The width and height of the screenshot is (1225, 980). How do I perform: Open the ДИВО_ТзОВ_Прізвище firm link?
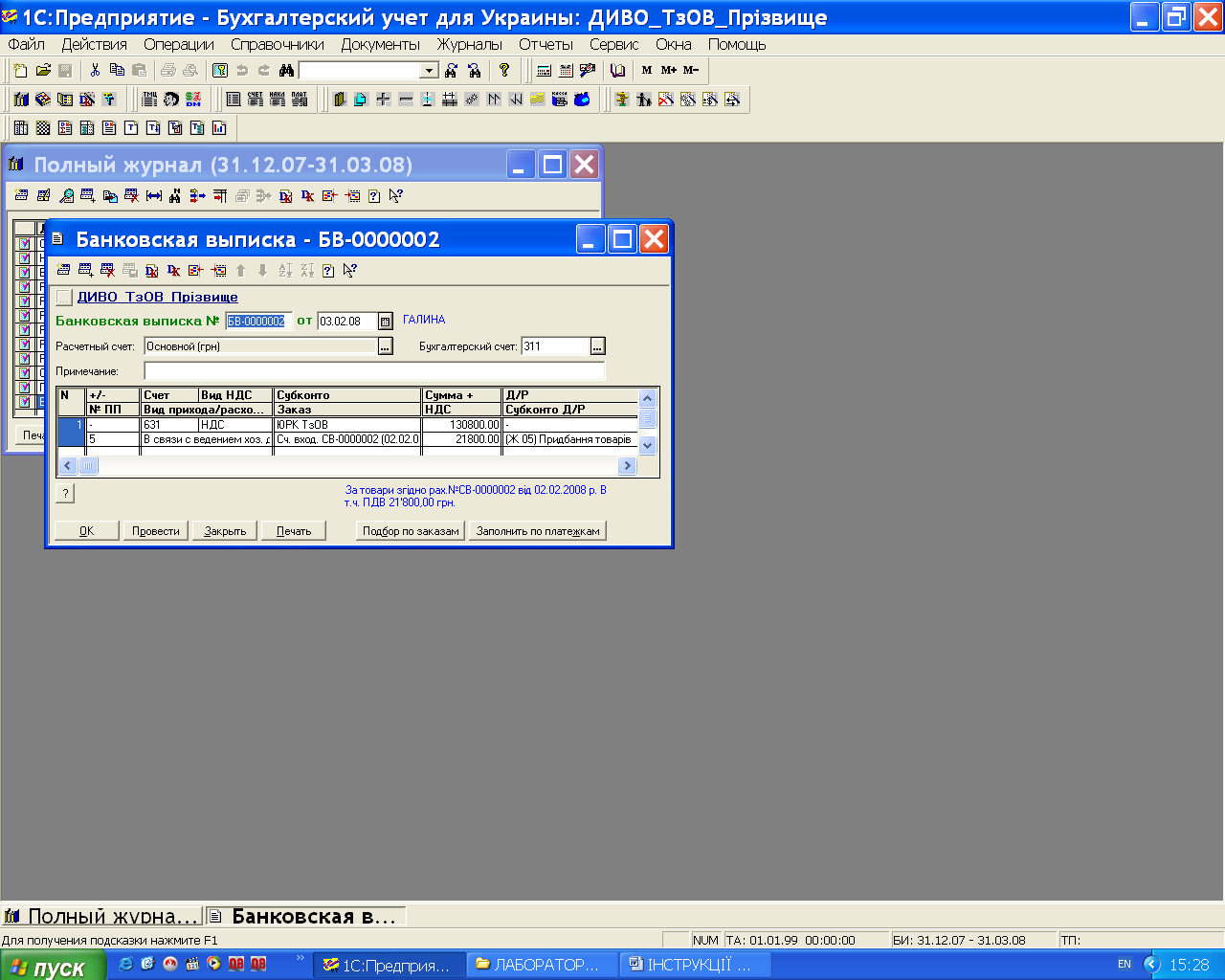(158, 298)
